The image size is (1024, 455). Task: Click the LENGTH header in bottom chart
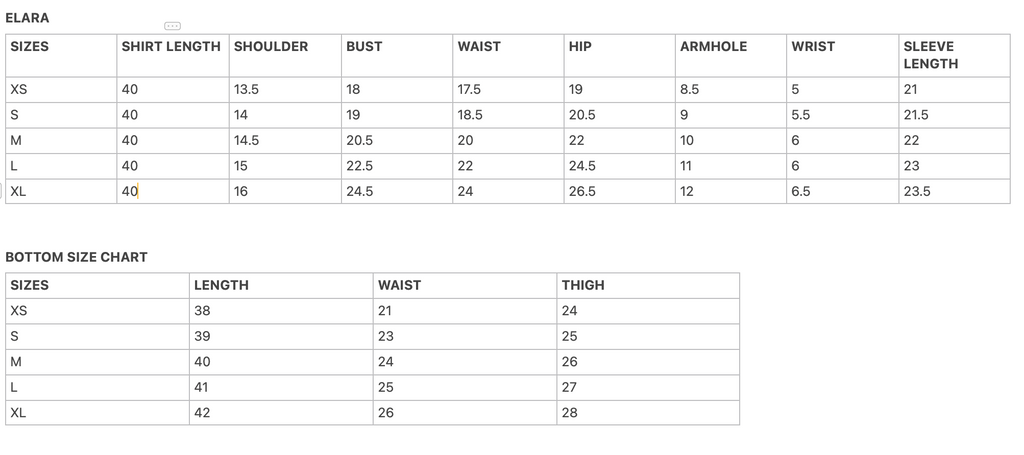281,285
